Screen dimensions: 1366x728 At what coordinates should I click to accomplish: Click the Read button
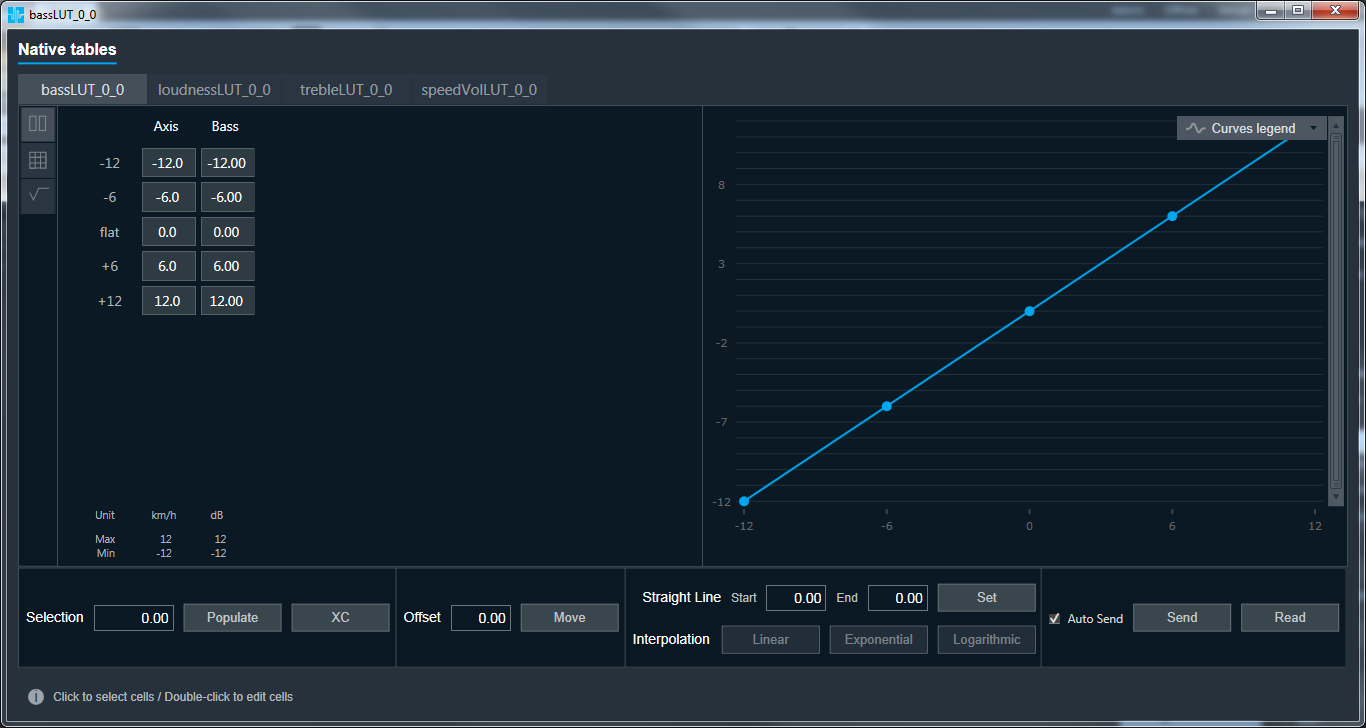click(1289, 618)
